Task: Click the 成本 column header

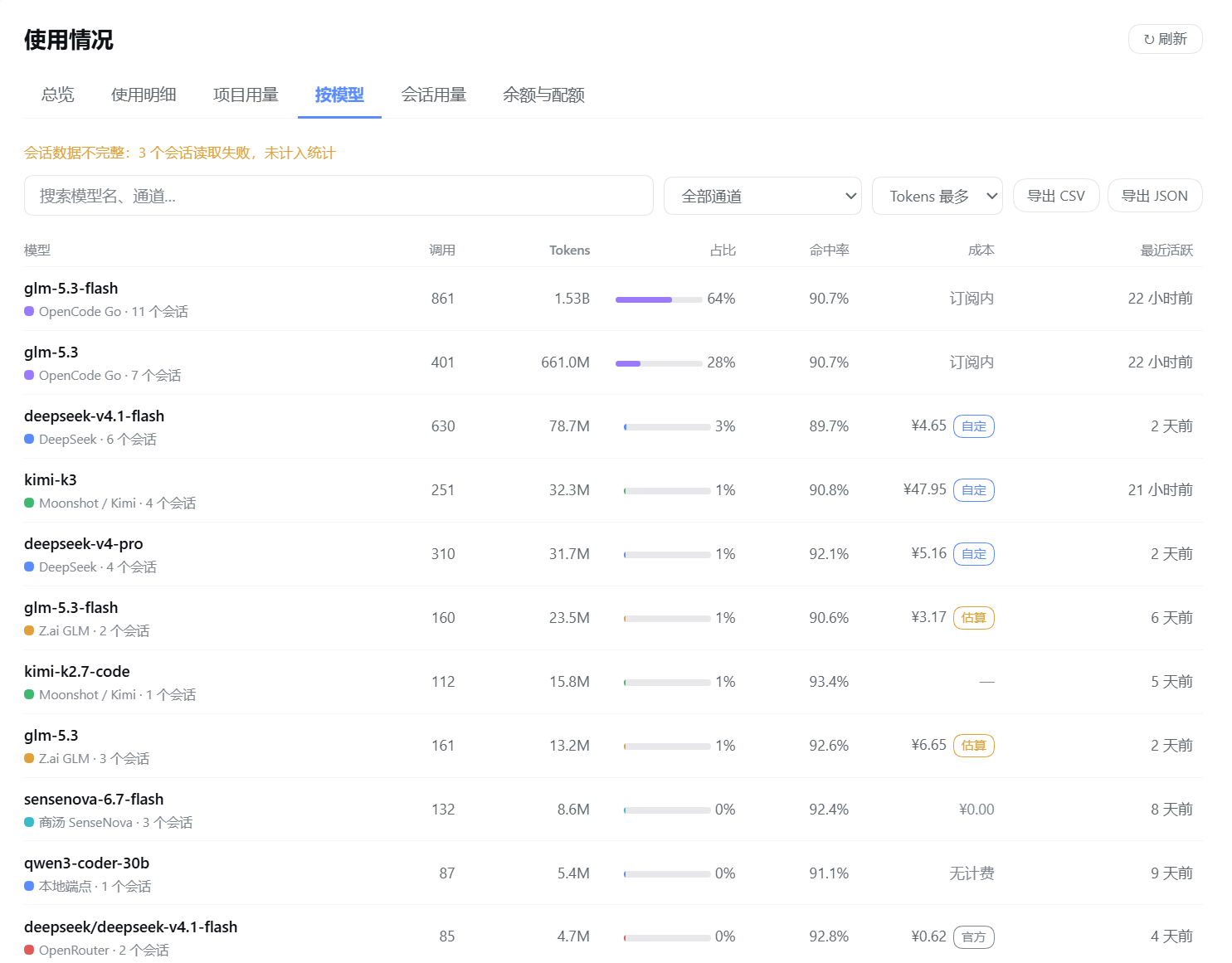Action: [x=981, y=250]
